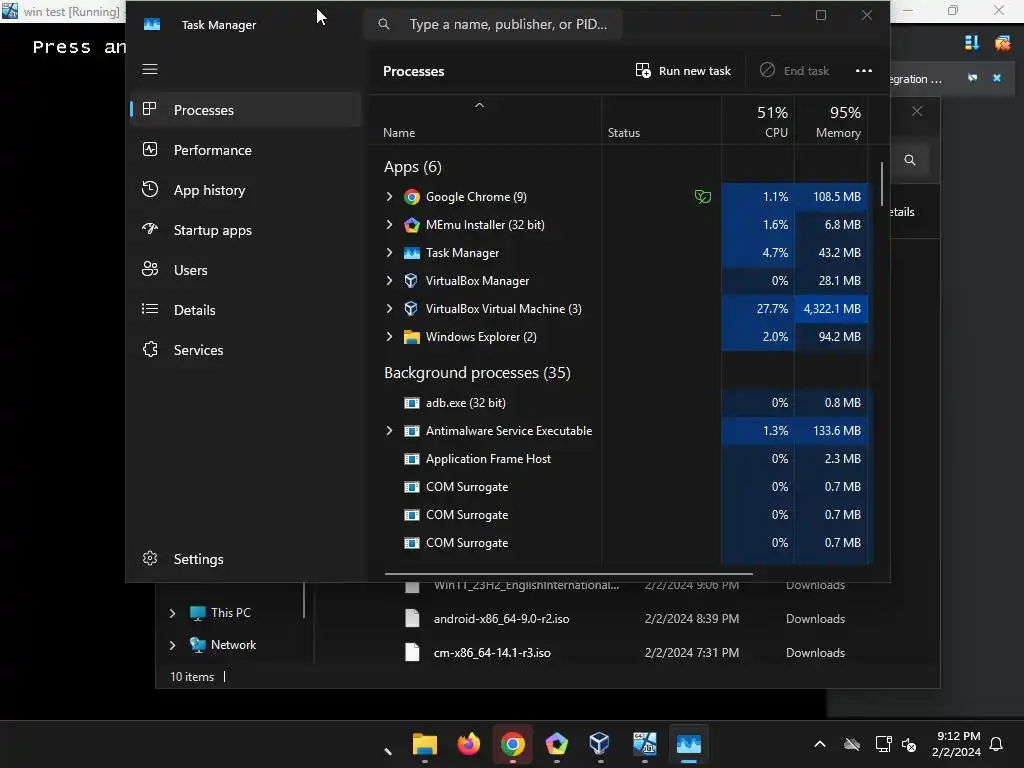Open Firefox from the taskbar
This screenshot has width=1024, height=768.
point(468,744)
